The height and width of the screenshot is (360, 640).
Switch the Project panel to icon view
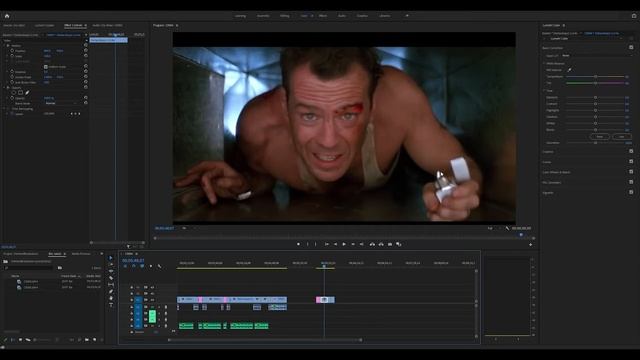tap(20, 340)
